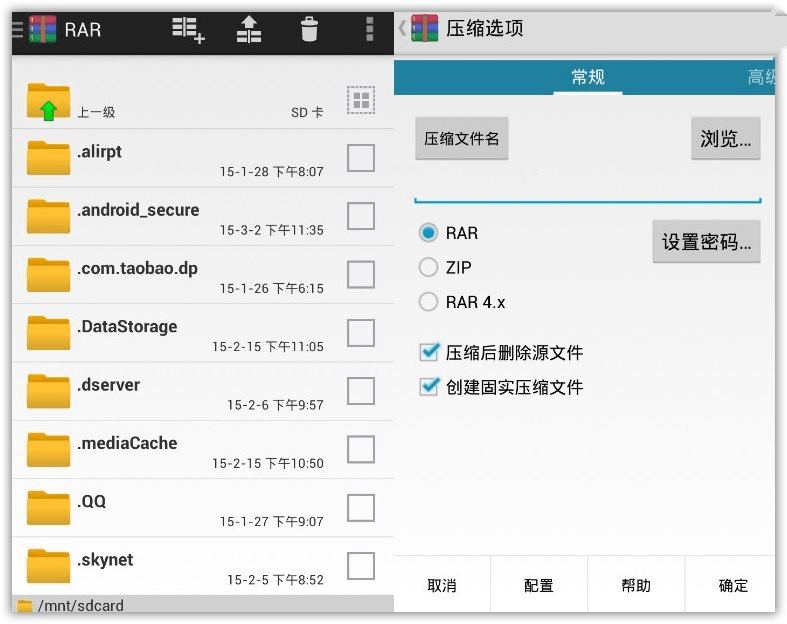Toggle the select-all grid icon

[361, 100]
